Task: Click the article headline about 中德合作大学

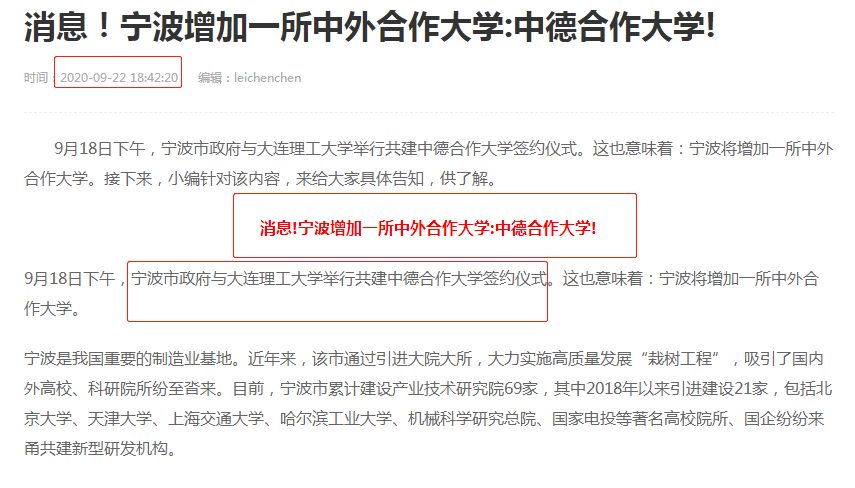Action: pos(369,26)
